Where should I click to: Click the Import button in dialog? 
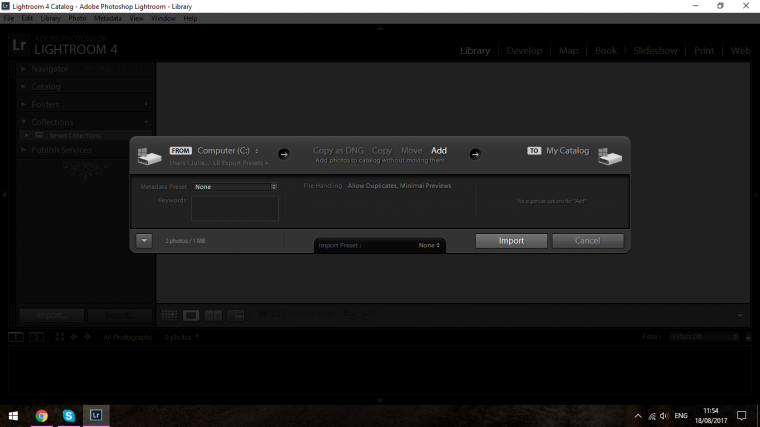[x=511, y=241]
